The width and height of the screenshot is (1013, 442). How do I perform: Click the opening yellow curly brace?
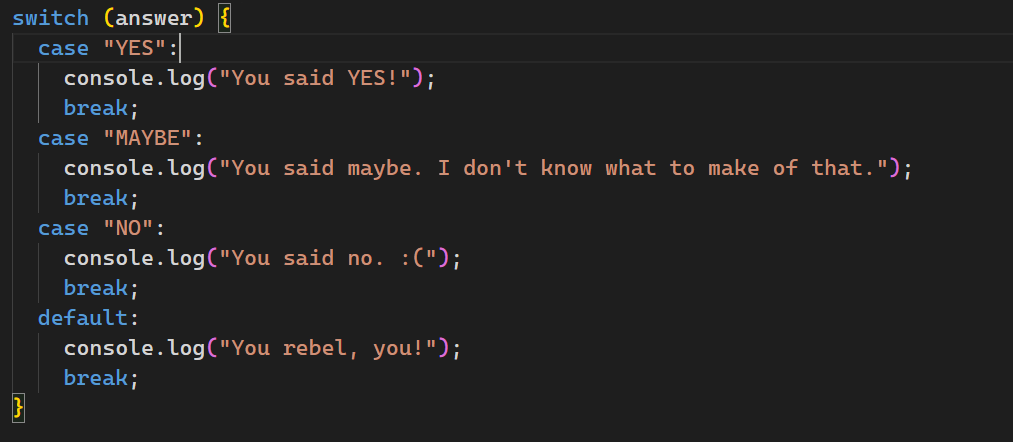tap(224, 19)
